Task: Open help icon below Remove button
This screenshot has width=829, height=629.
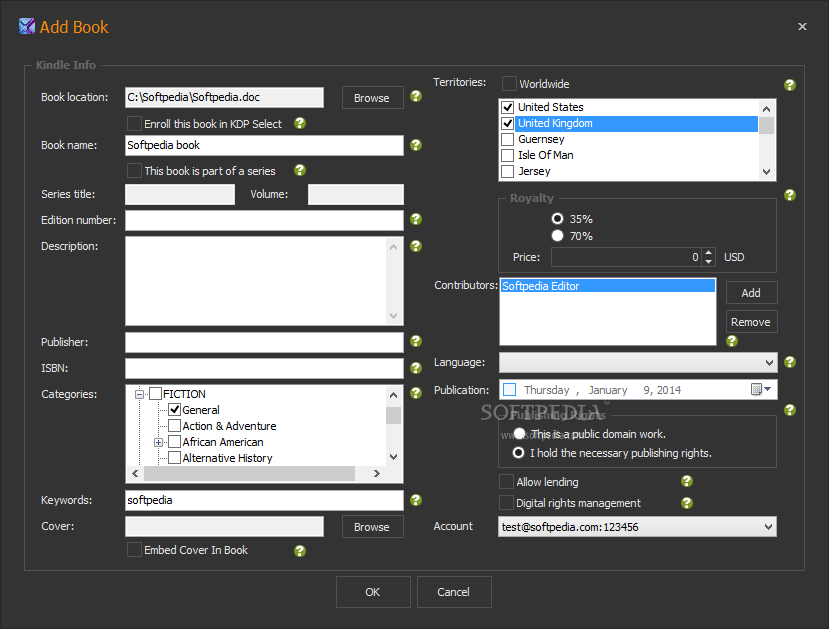Action: click(x=732, y=341)
